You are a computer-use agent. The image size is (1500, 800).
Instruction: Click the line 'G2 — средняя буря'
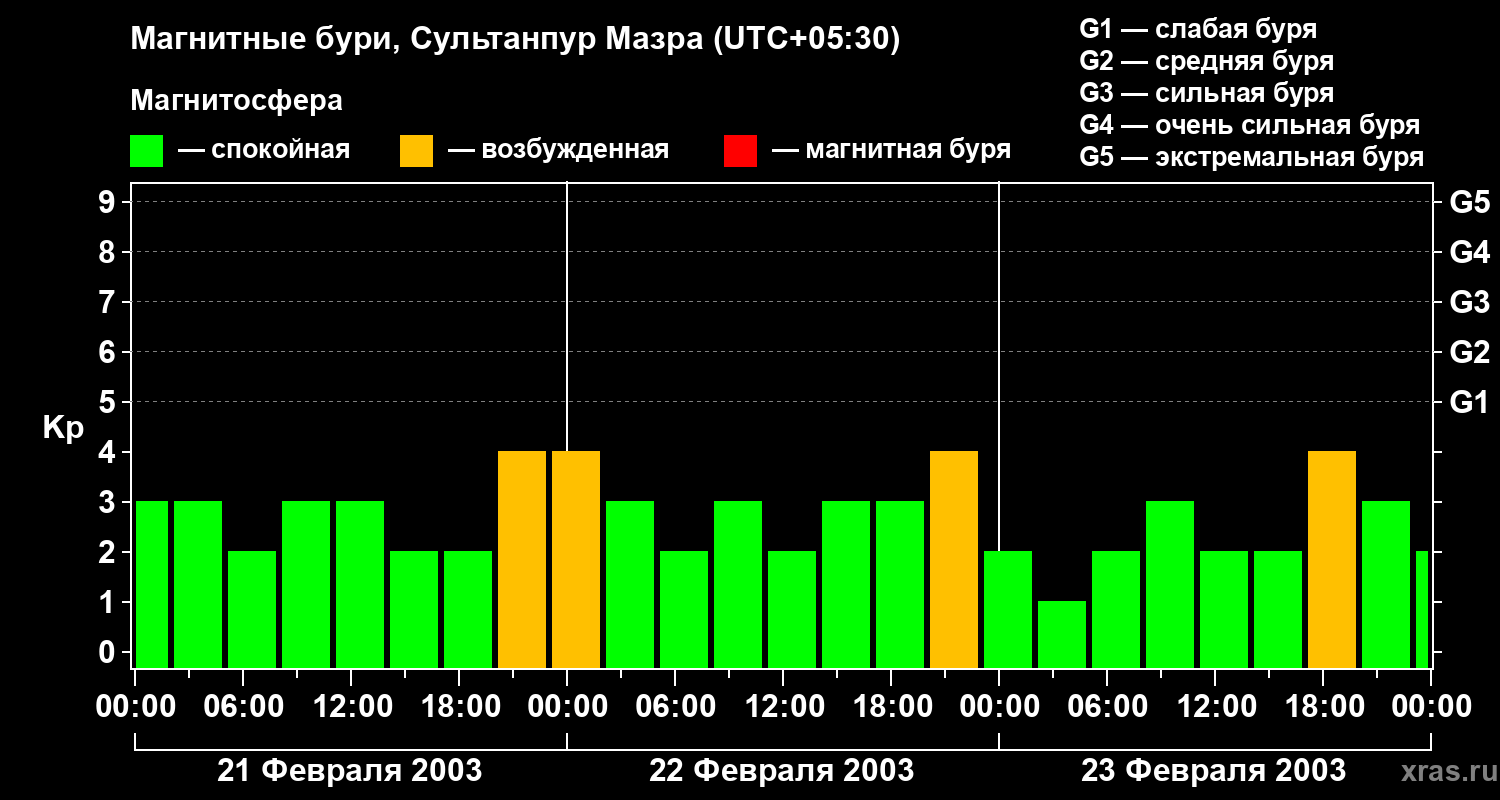pos(1206,61)
